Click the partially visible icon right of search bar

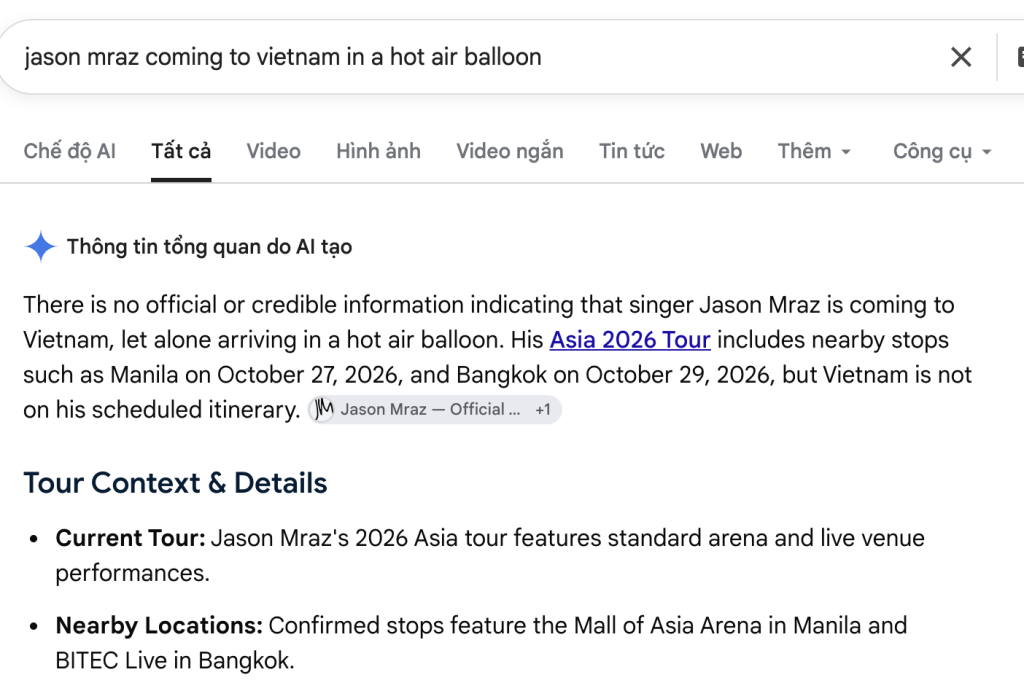(1019, 57)
